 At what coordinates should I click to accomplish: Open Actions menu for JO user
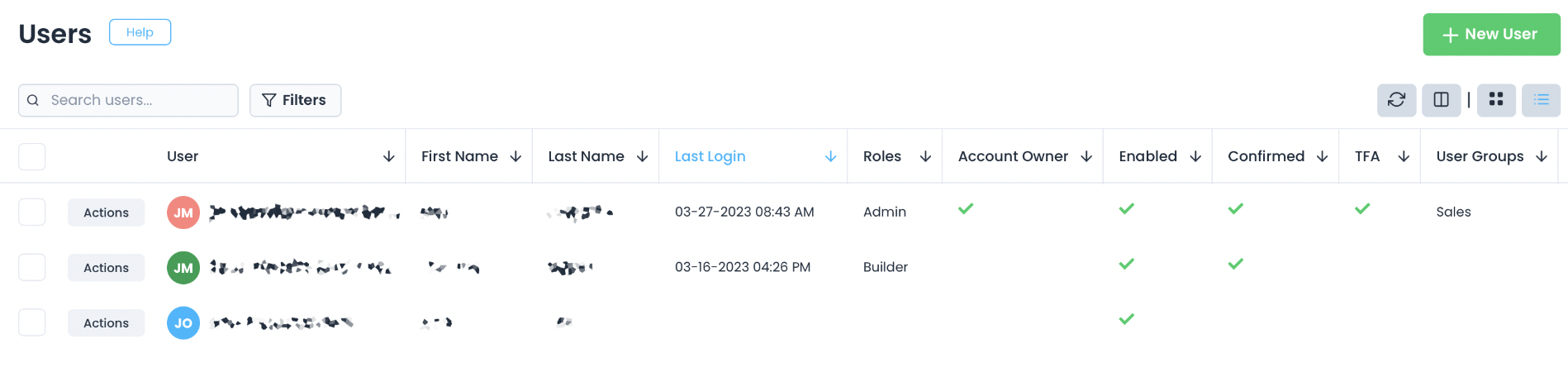pyautogui.click(x=106, y=323)
